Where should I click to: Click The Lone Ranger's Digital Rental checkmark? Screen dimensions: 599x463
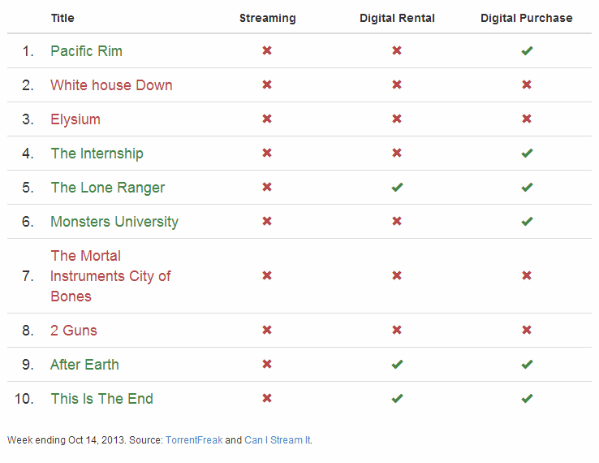coord(397,187)
